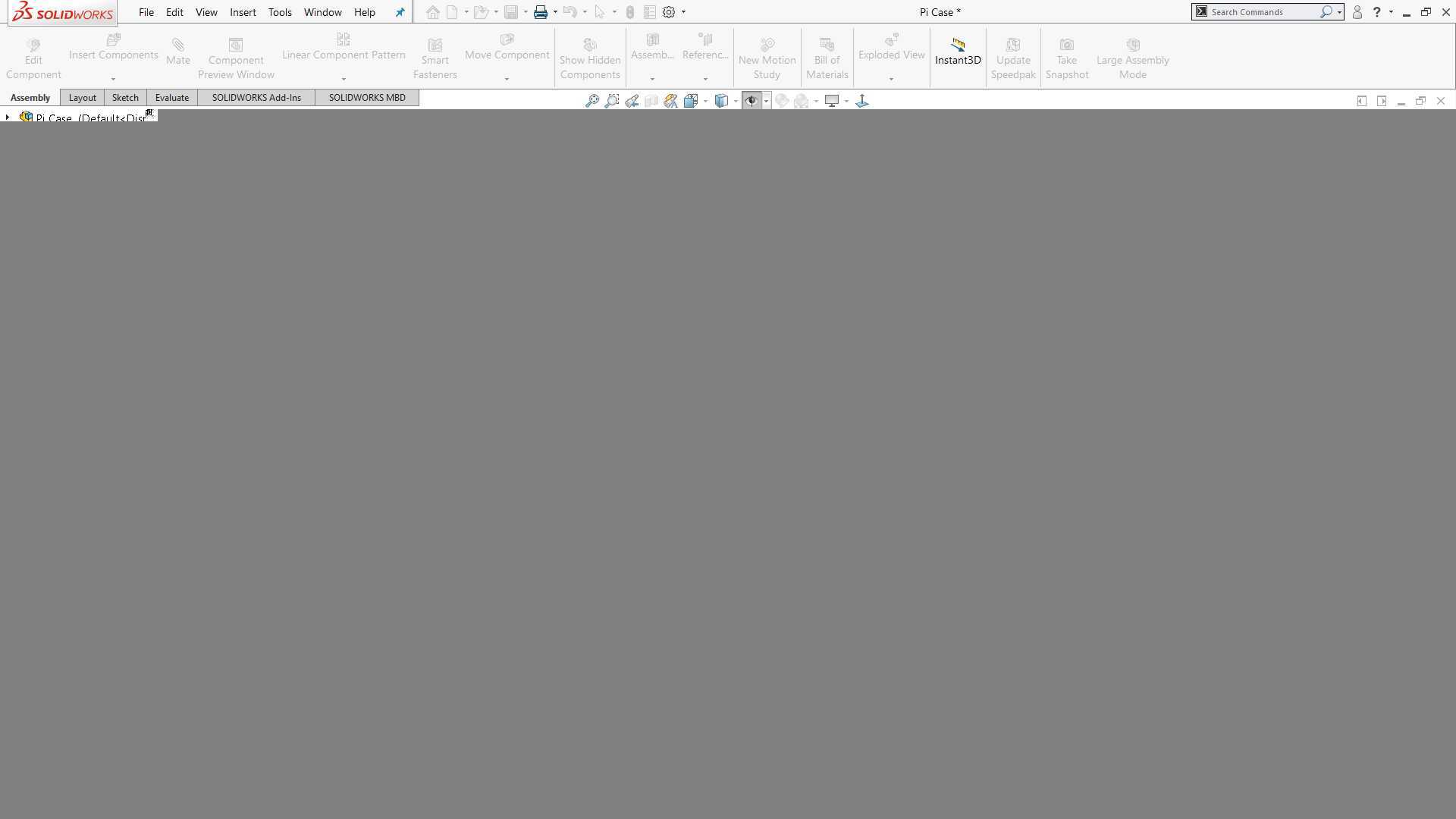The image size is (1456, 819).
Task: Toggle Hide/Show Items eye button
Action: (752, 101)
